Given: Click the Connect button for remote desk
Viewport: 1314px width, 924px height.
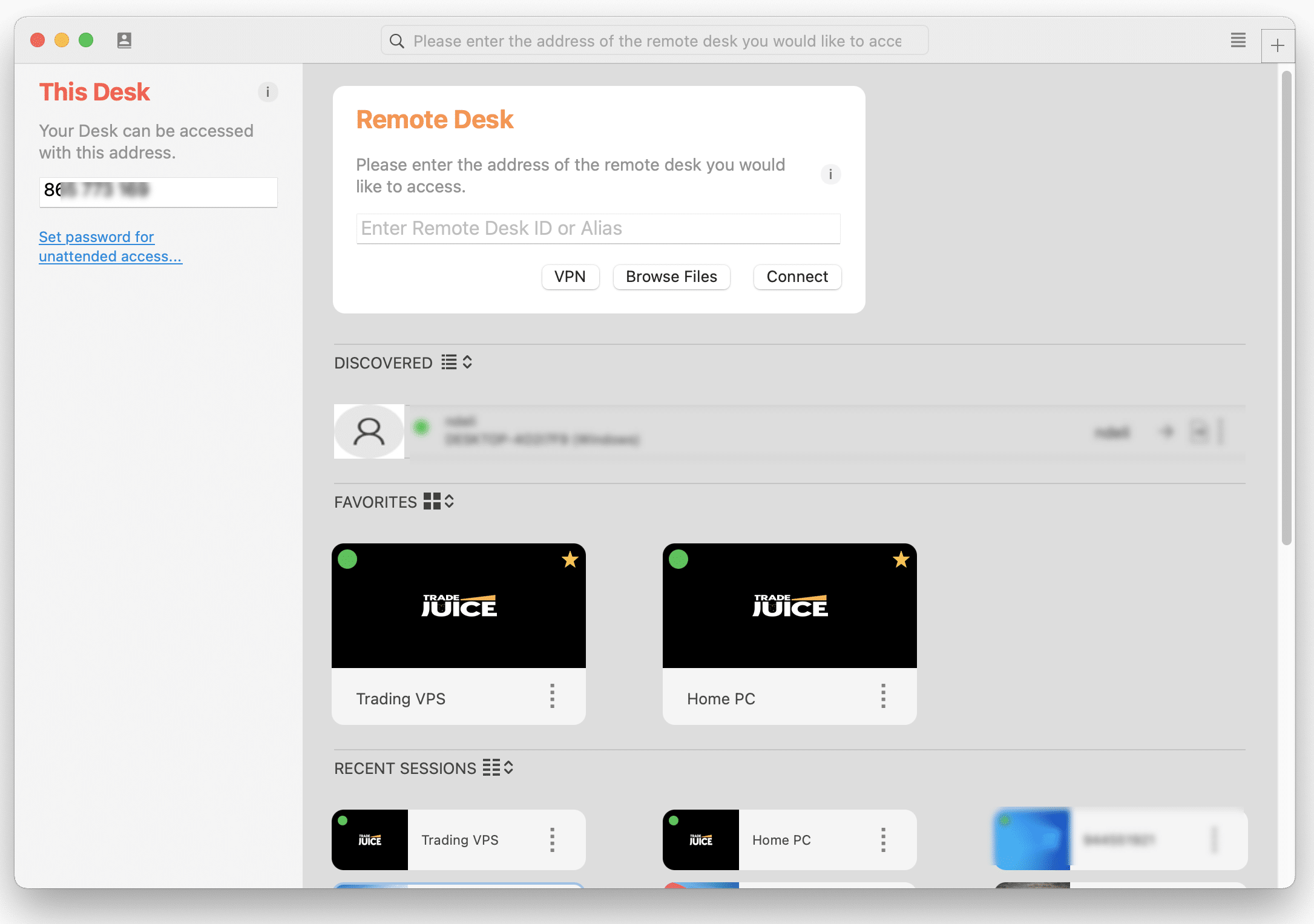Looking at the screenshot, I should pyautogui.click(x=797, y=276).
